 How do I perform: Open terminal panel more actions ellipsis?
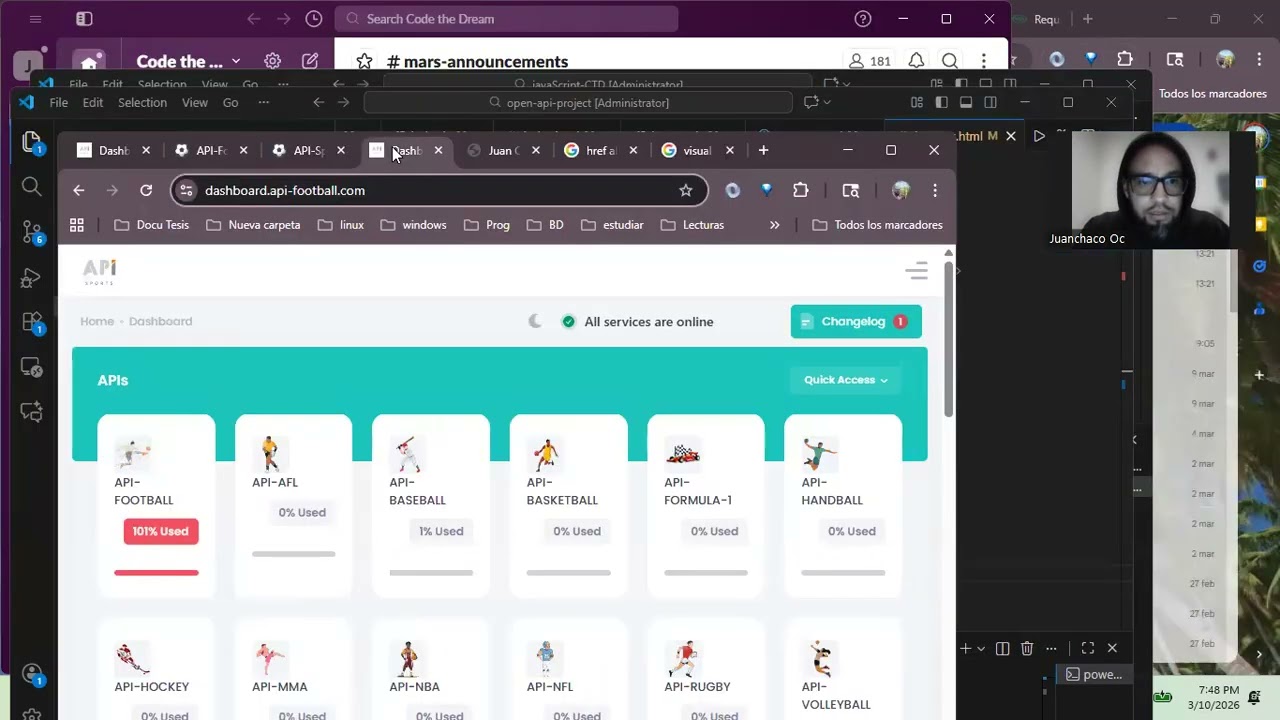coord(1051,648)
